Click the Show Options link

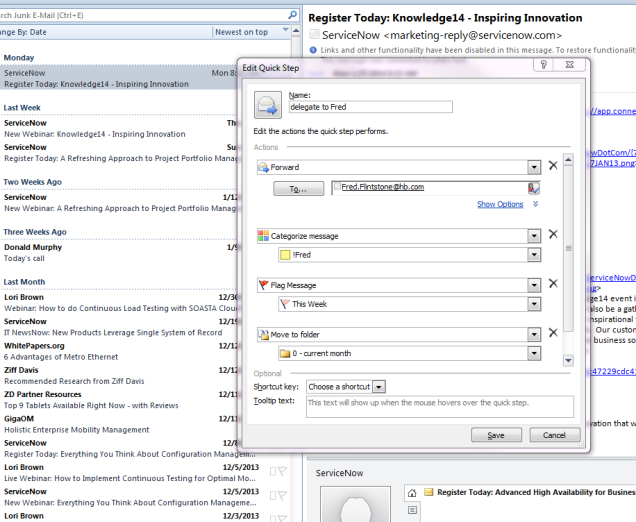[x=499, y=204]
